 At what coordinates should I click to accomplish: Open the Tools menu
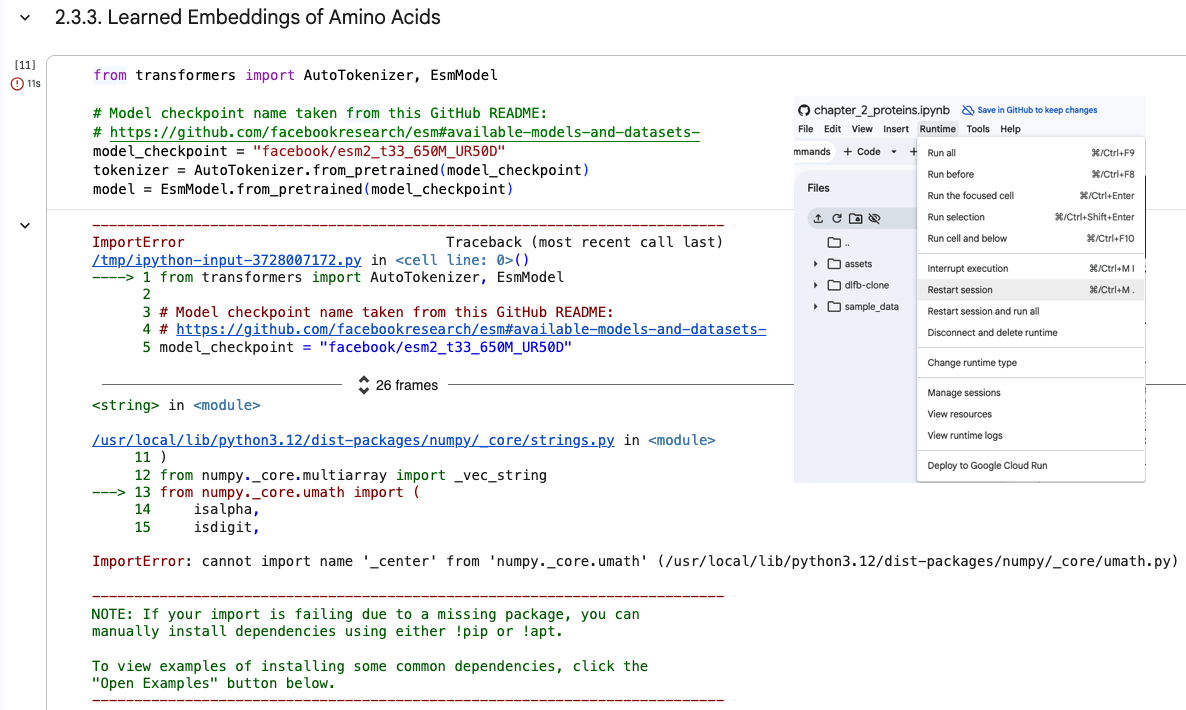977,129
